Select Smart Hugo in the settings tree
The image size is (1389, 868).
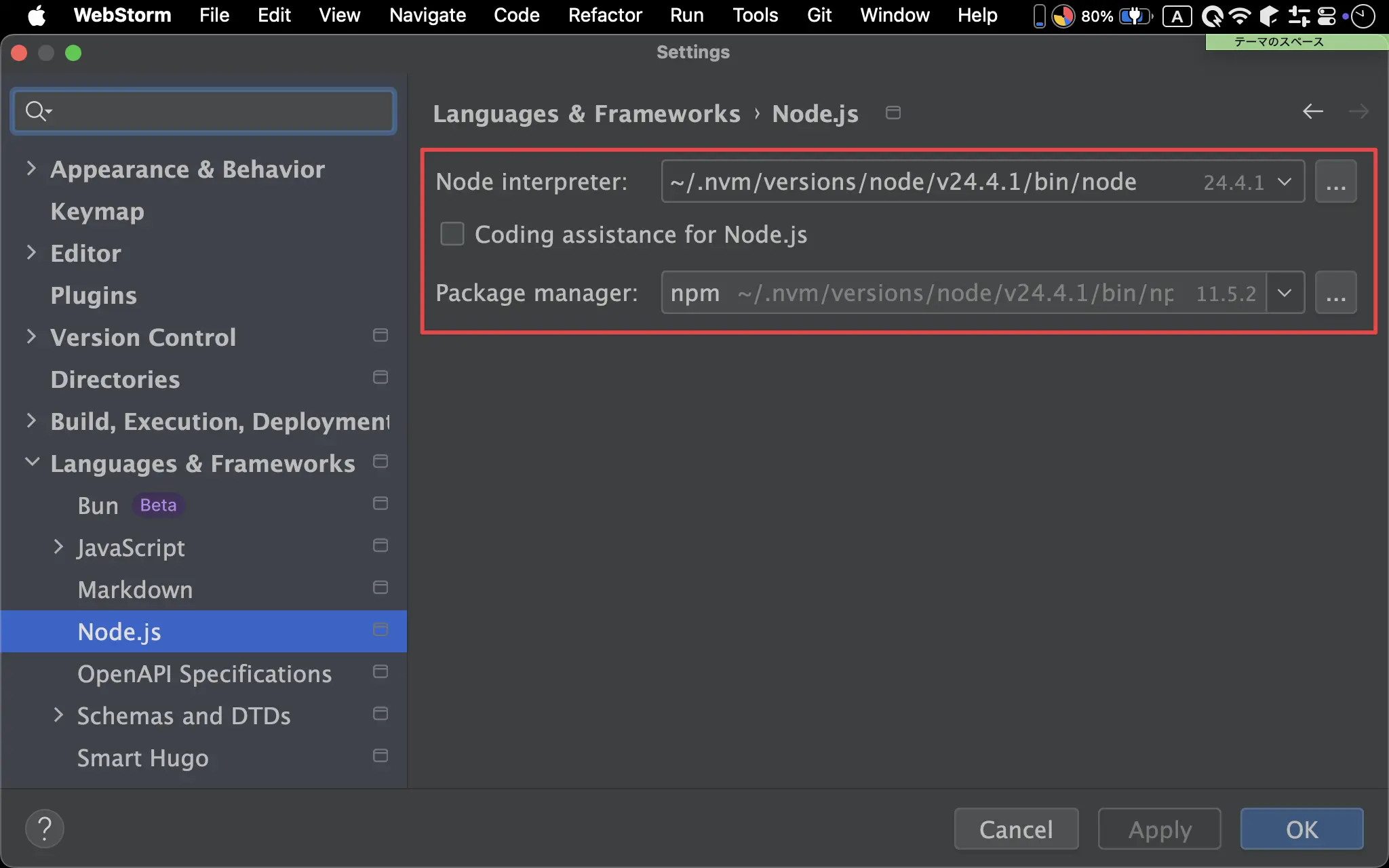tap(143, 757)
